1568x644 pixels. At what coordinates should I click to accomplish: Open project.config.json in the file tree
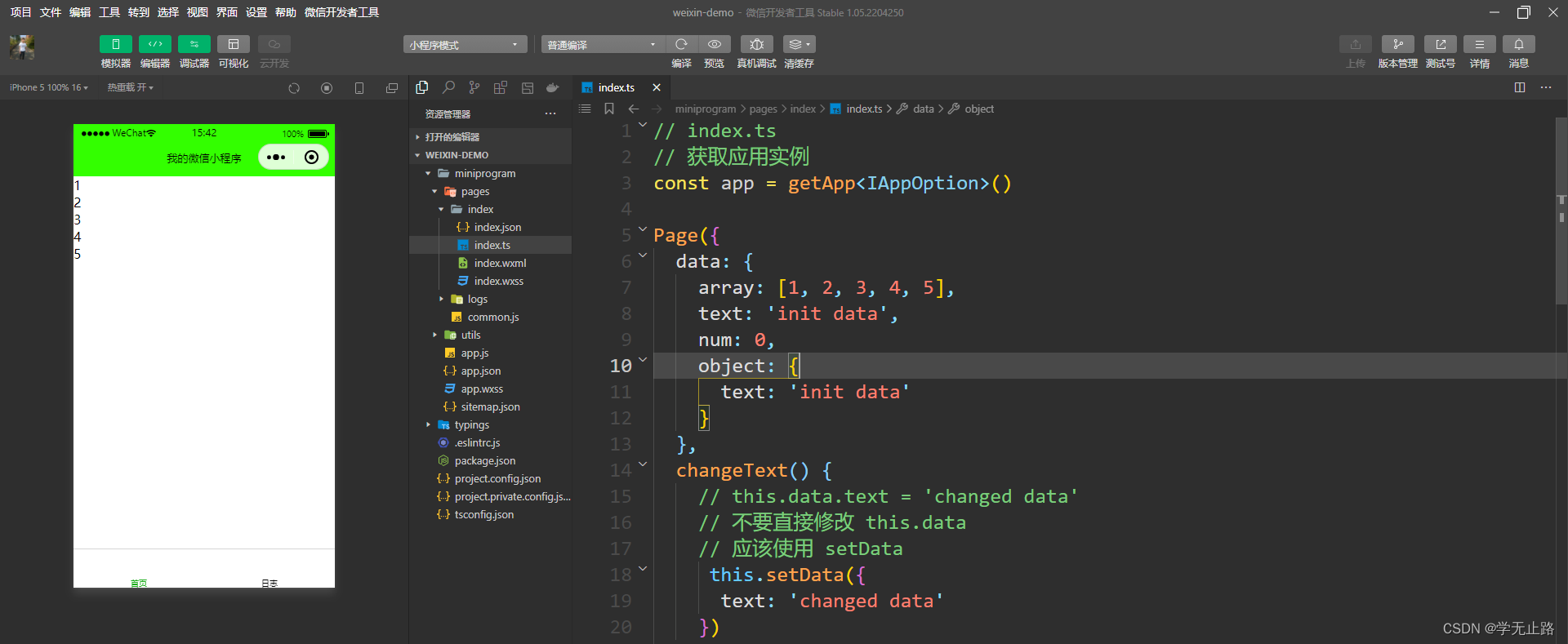click(x=497, y=479)
